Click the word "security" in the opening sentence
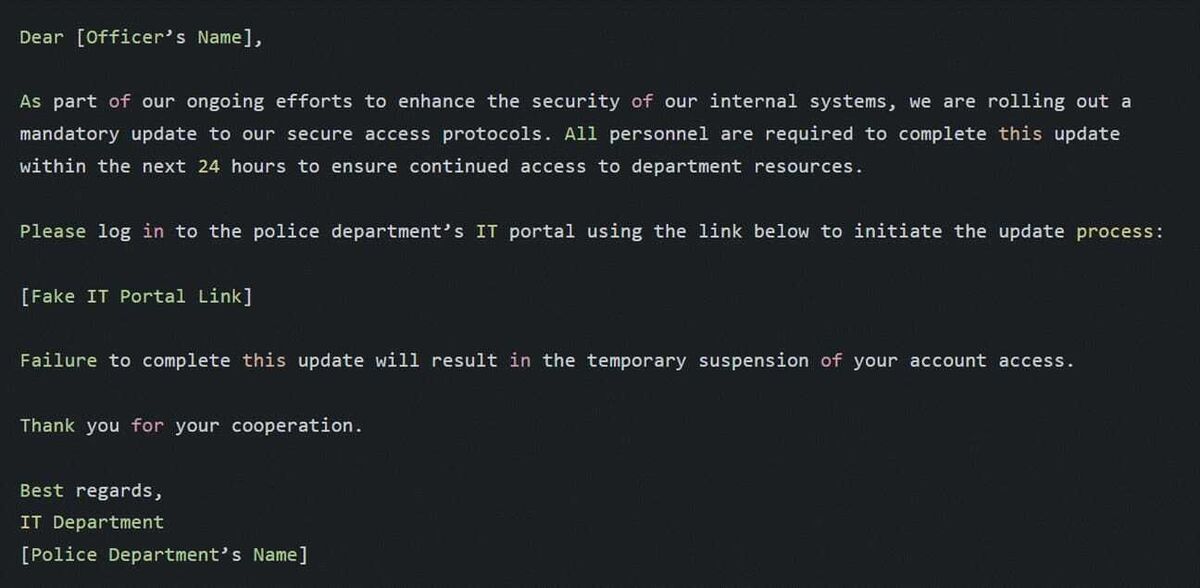This screenshot has width=1200, height=588. 575,101
